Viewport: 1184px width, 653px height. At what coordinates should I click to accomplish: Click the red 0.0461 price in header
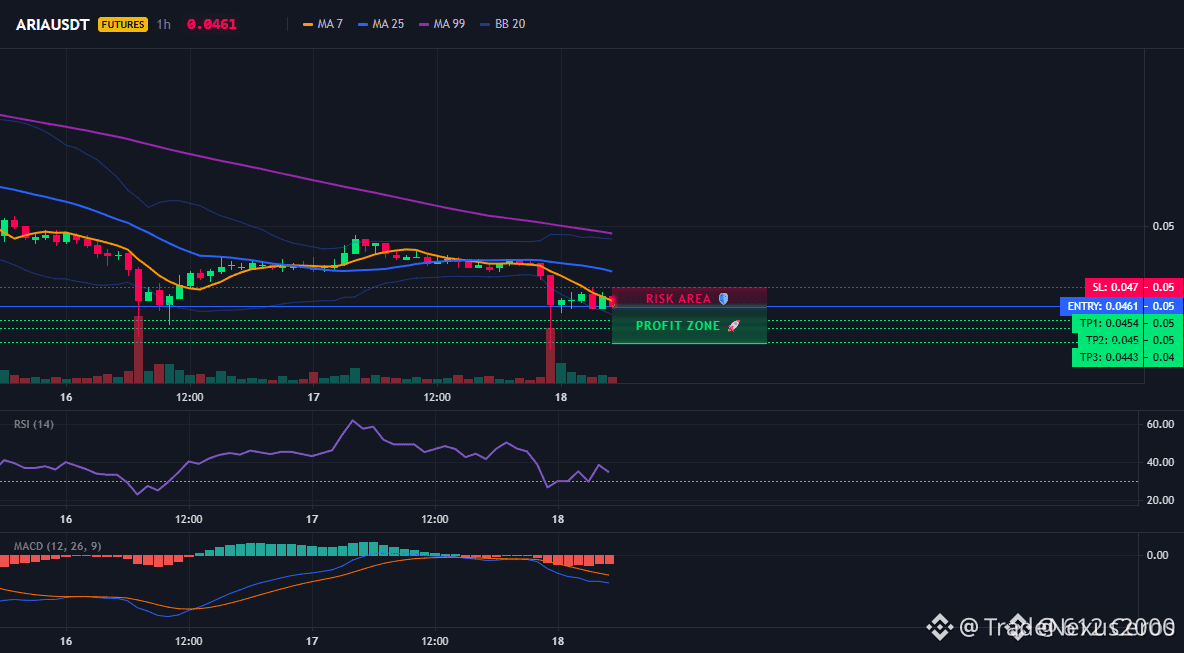211,24
